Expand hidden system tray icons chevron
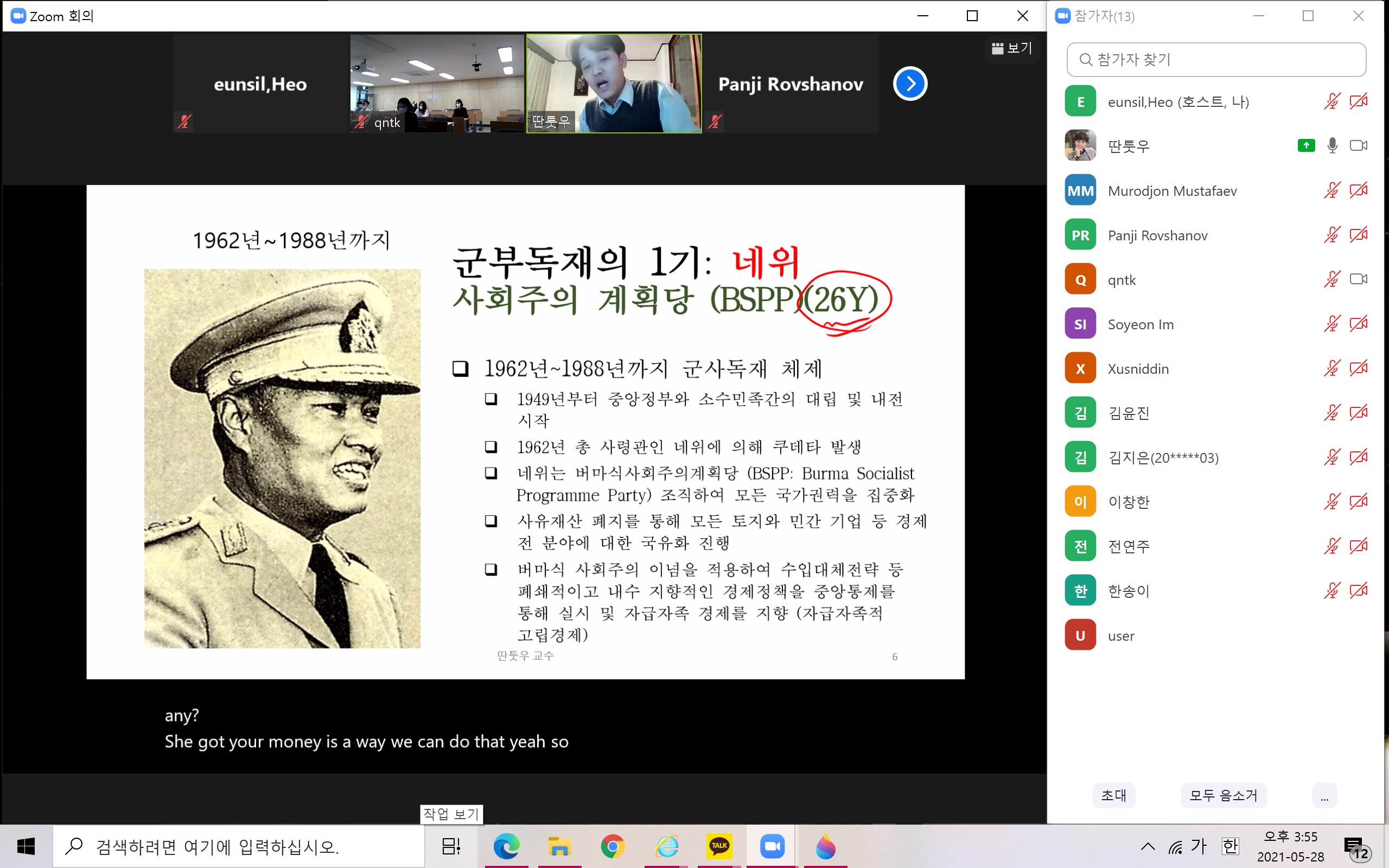 (x=1148, y=846)
